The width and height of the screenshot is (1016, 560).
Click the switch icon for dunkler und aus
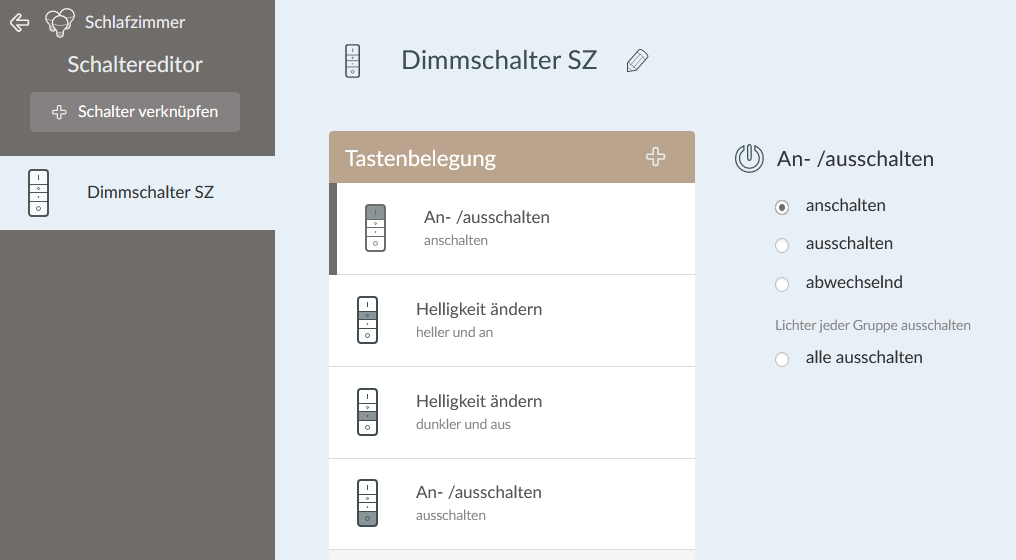pyautogui.click(x=367, y=412)
